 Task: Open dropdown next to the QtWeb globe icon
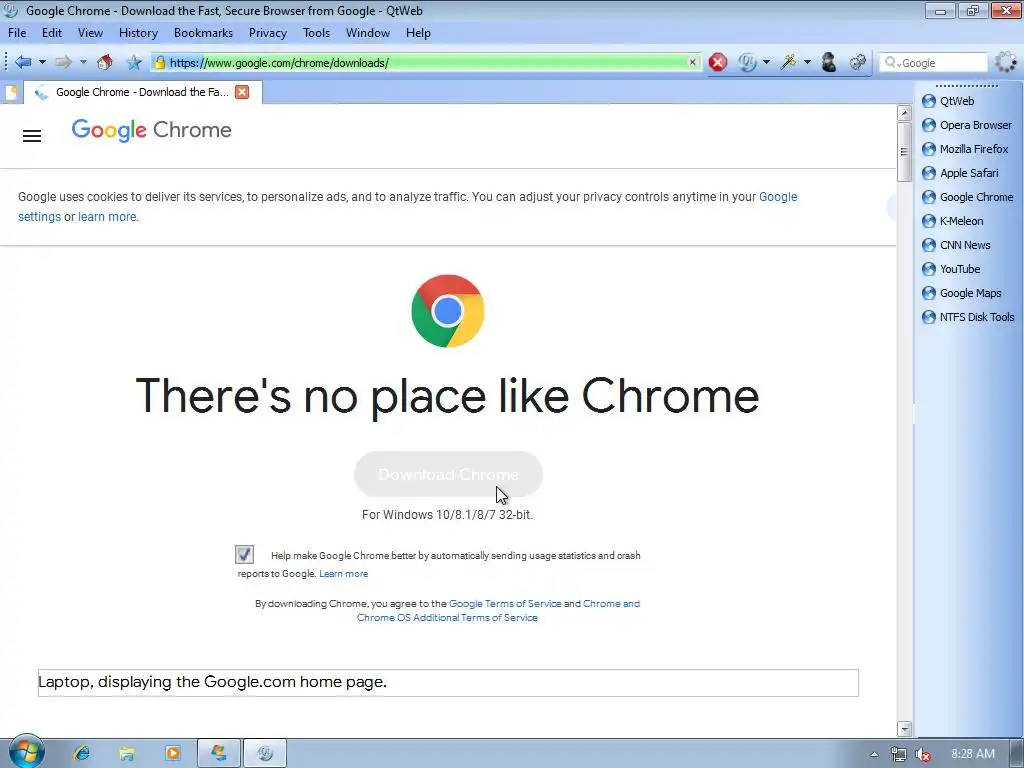click(x=766, y=63)
